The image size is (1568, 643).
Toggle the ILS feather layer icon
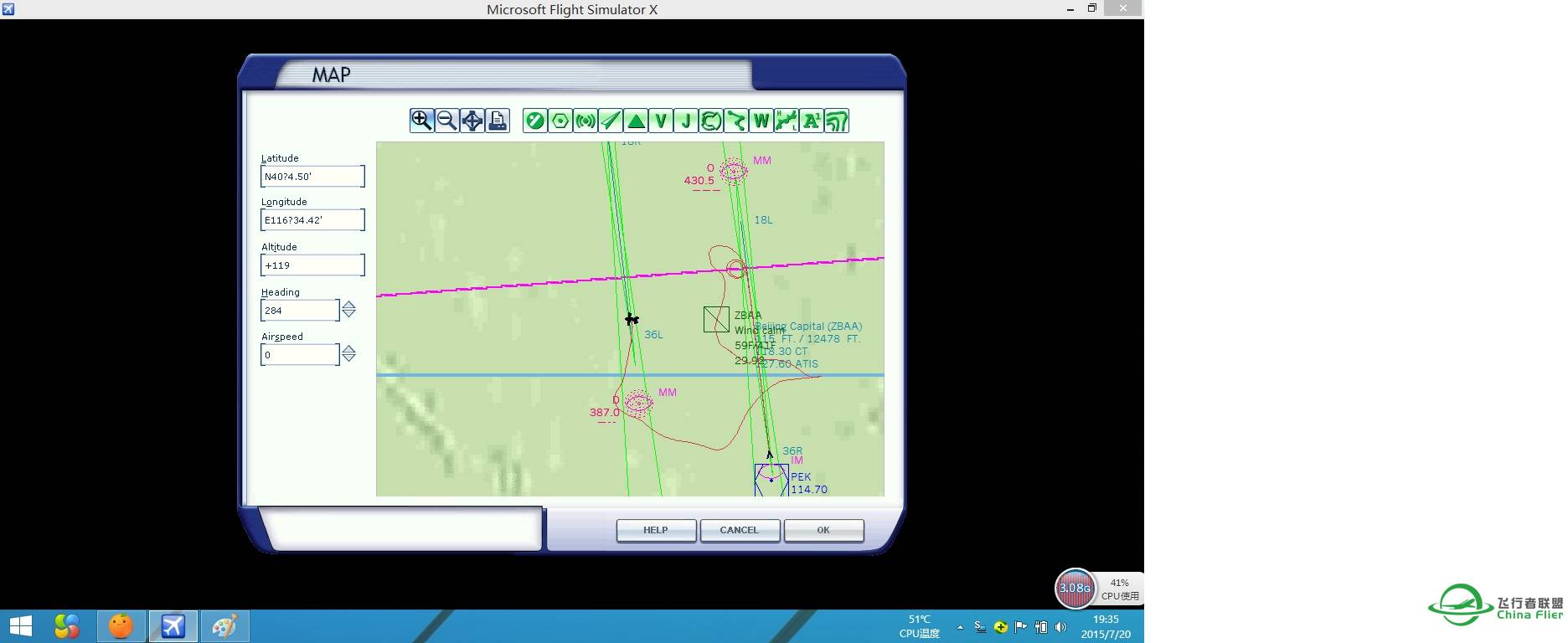(610, 121)
